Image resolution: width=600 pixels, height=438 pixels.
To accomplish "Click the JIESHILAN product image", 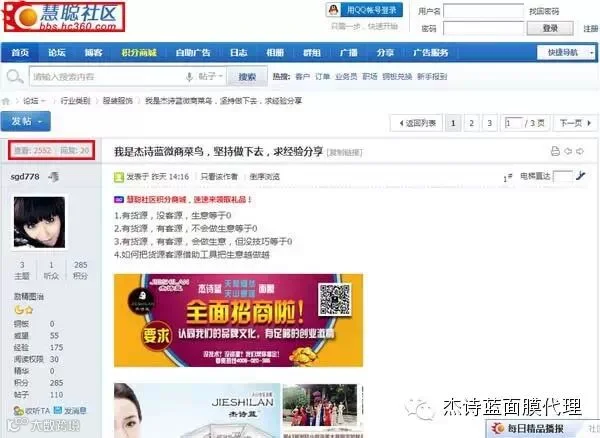I will (197, 410).
